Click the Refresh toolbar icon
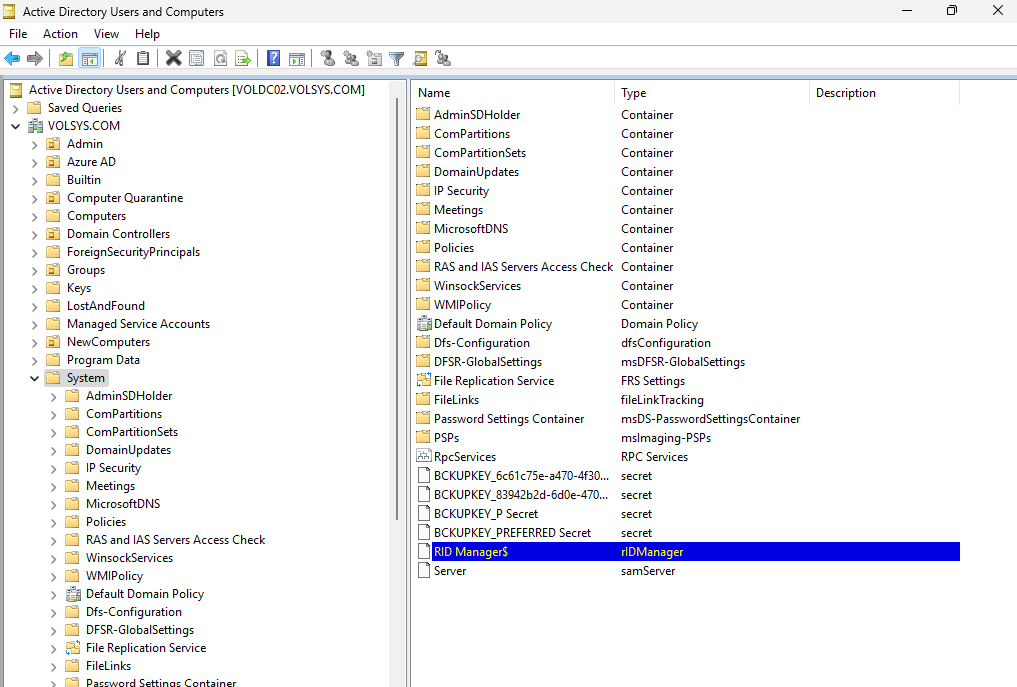1017x687 pixels. click(x=219, y=59)
